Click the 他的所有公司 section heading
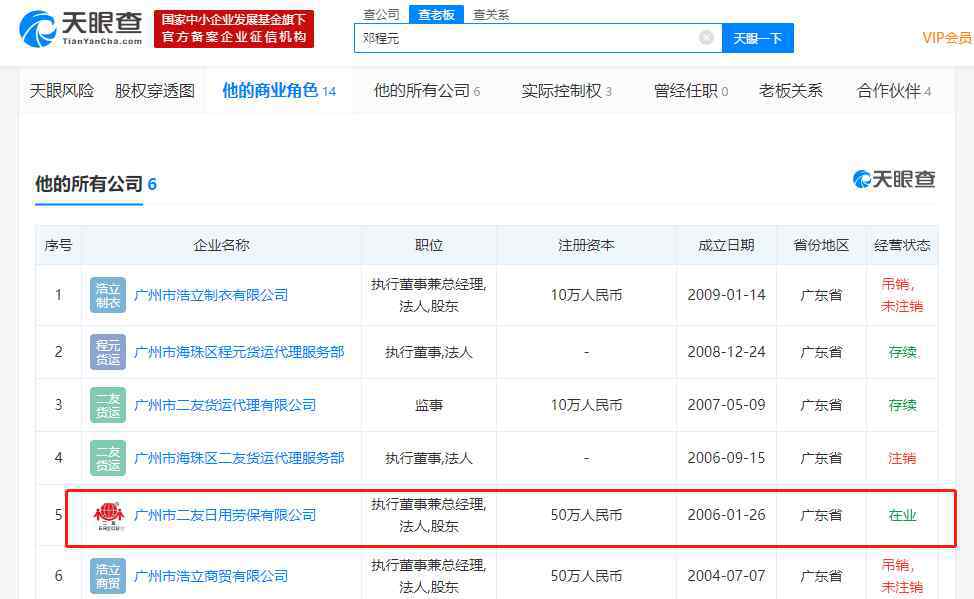The image size is (974, 599). [96, 184]
